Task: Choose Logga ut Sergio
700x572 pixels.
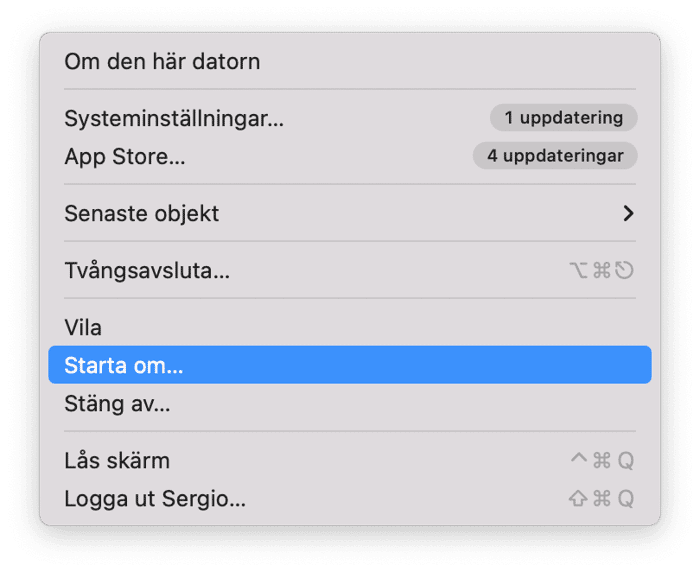Action: pos(155,498)
